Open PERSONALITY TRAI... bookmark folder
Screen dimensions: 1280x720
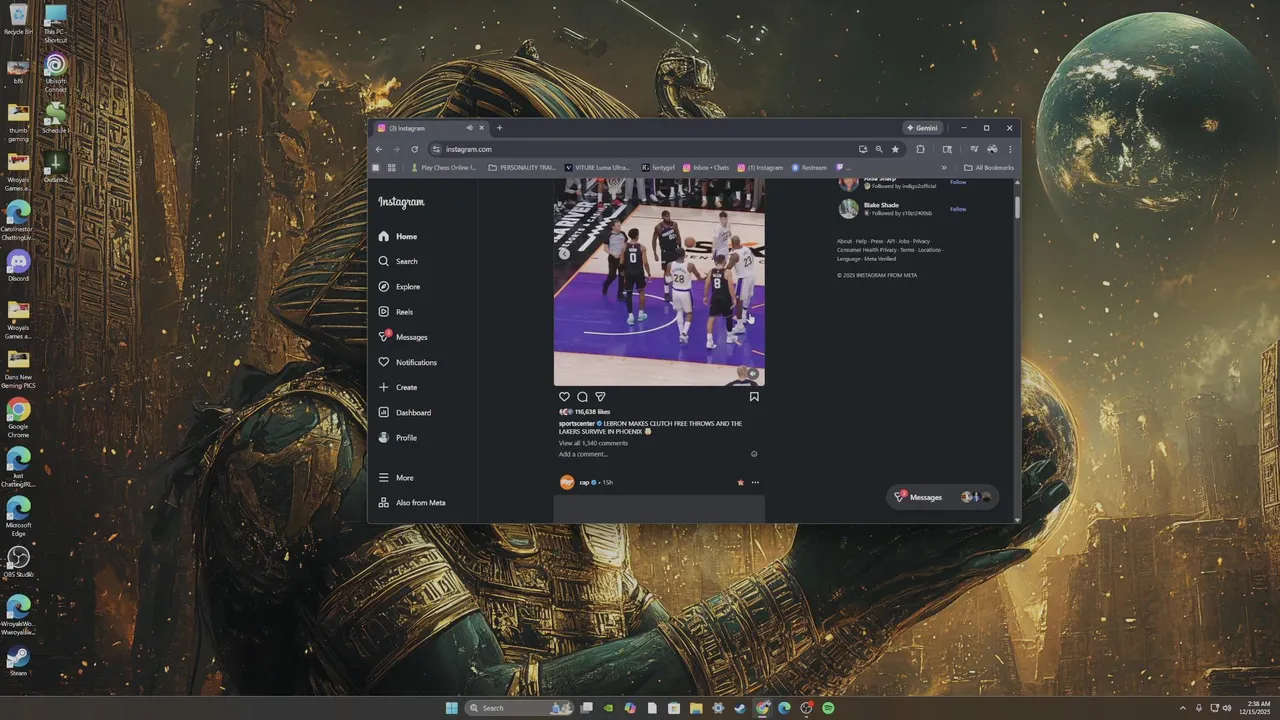(x=522, y=168)
